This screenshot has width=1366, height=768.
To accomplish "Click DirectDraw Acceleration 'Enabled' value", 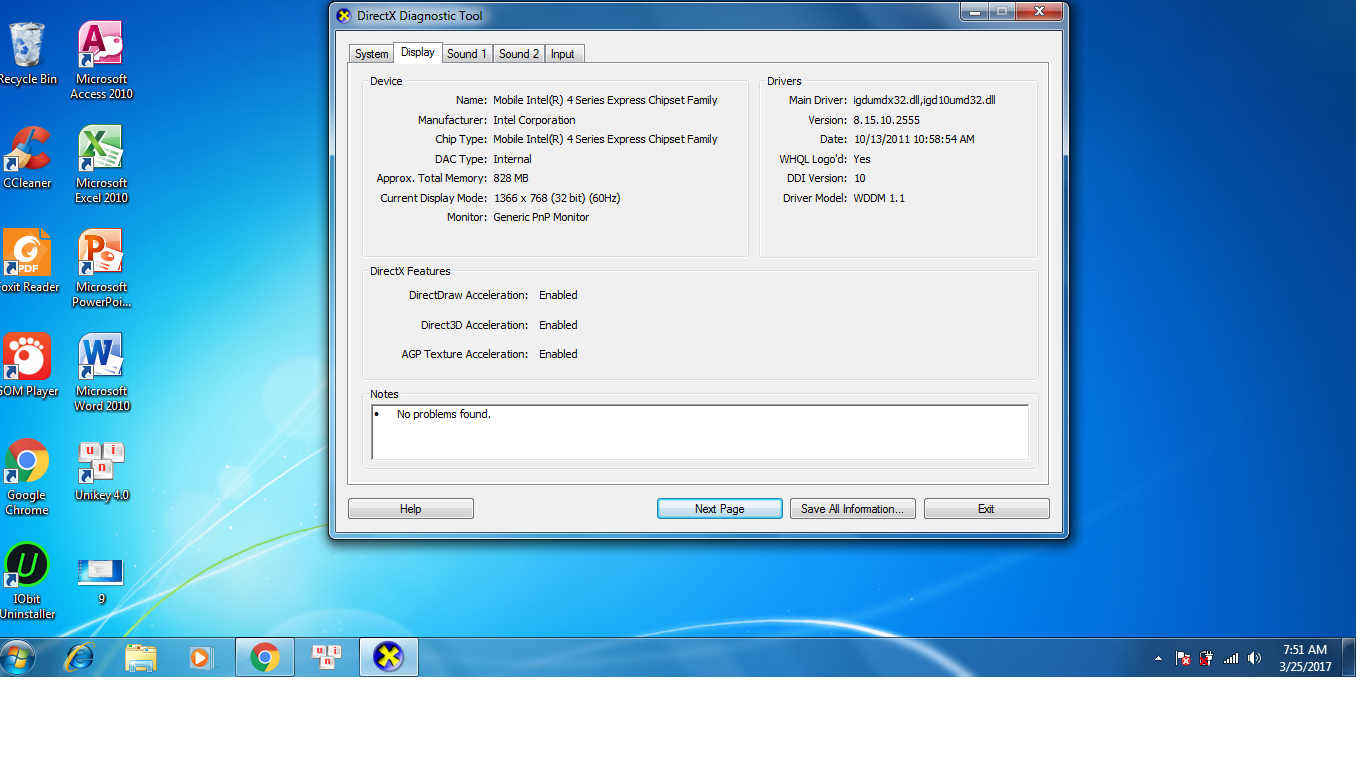I will coord(558,295).
